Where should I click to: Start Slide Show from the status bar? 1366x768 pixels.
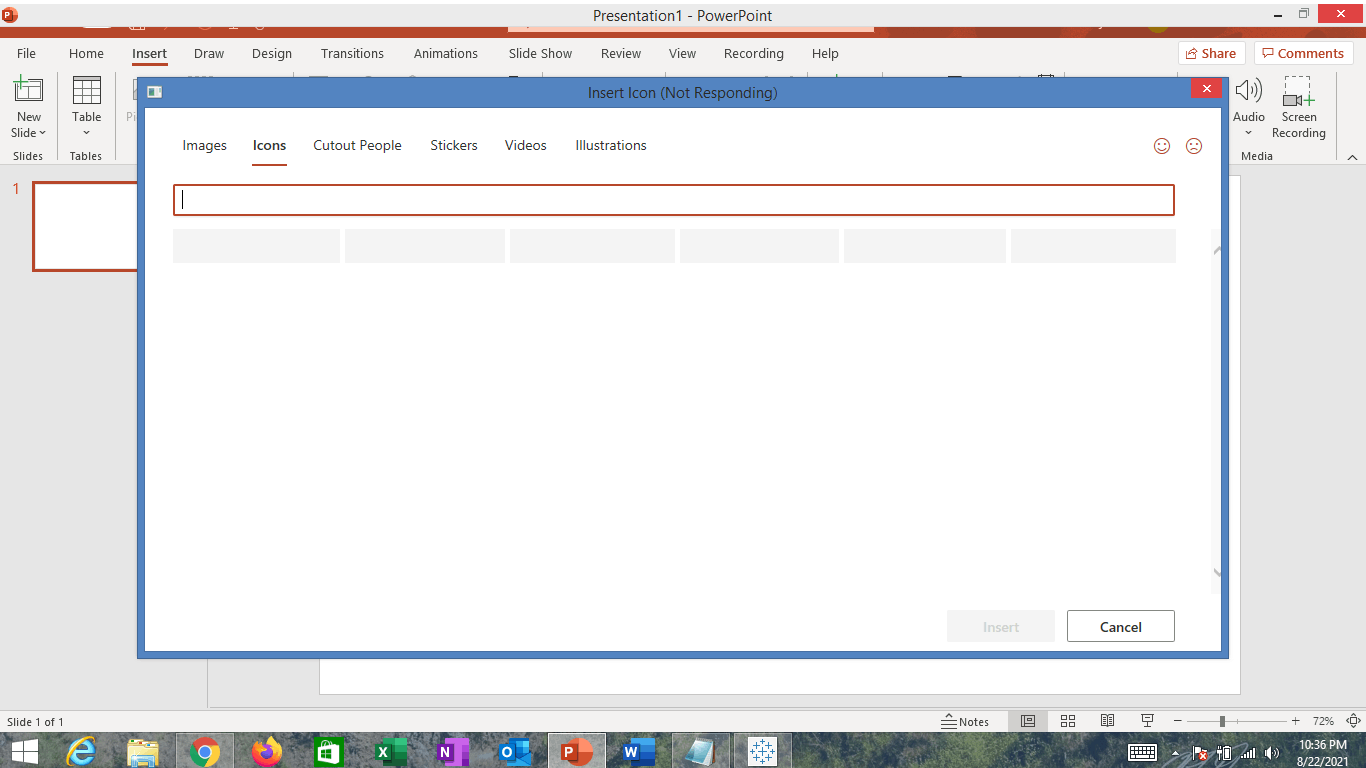[1147, 721]
